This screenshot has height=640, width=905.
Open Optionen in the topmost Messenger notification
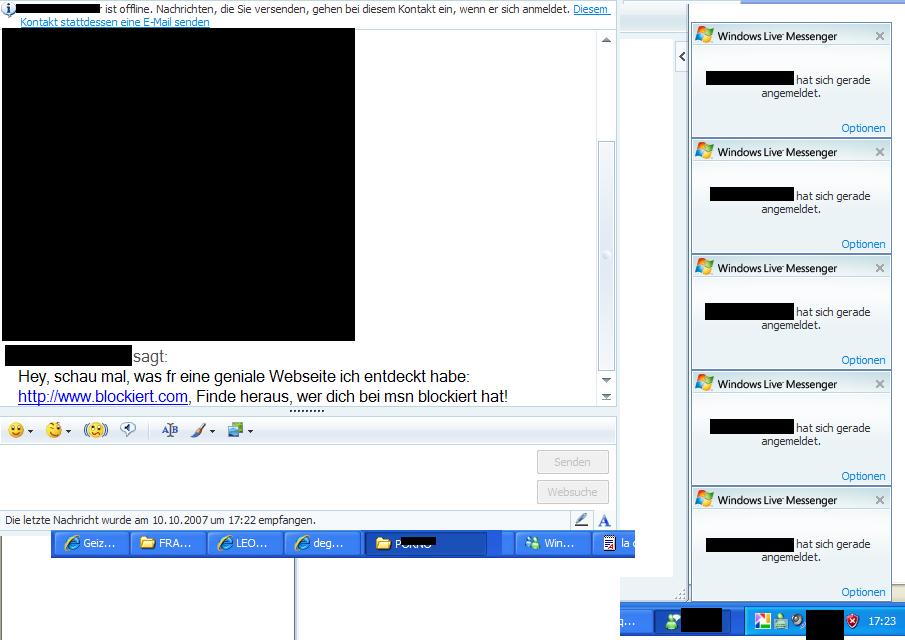click(x=863, y=128)
